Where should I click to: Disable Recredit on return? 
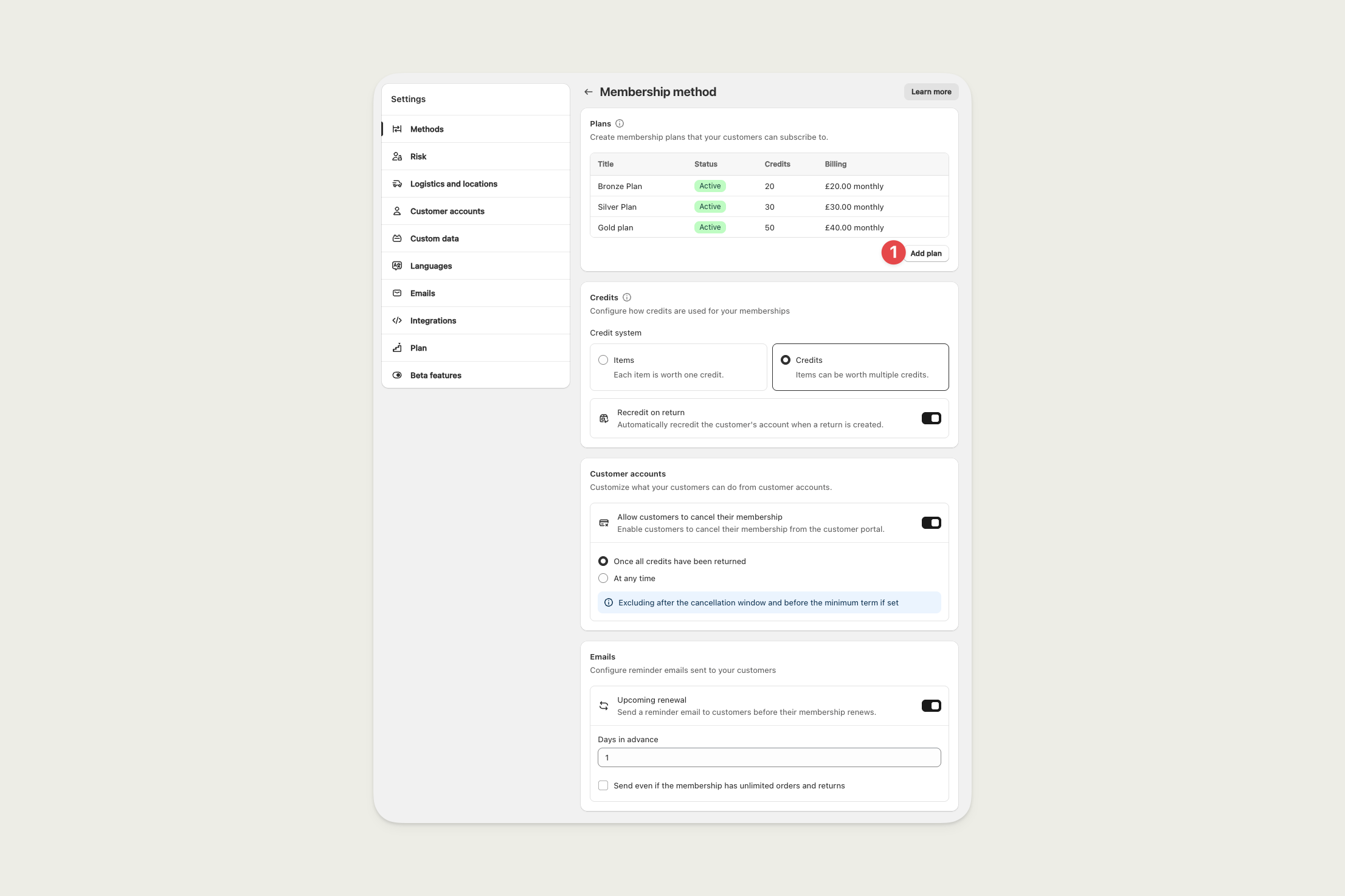coord(931,418)
